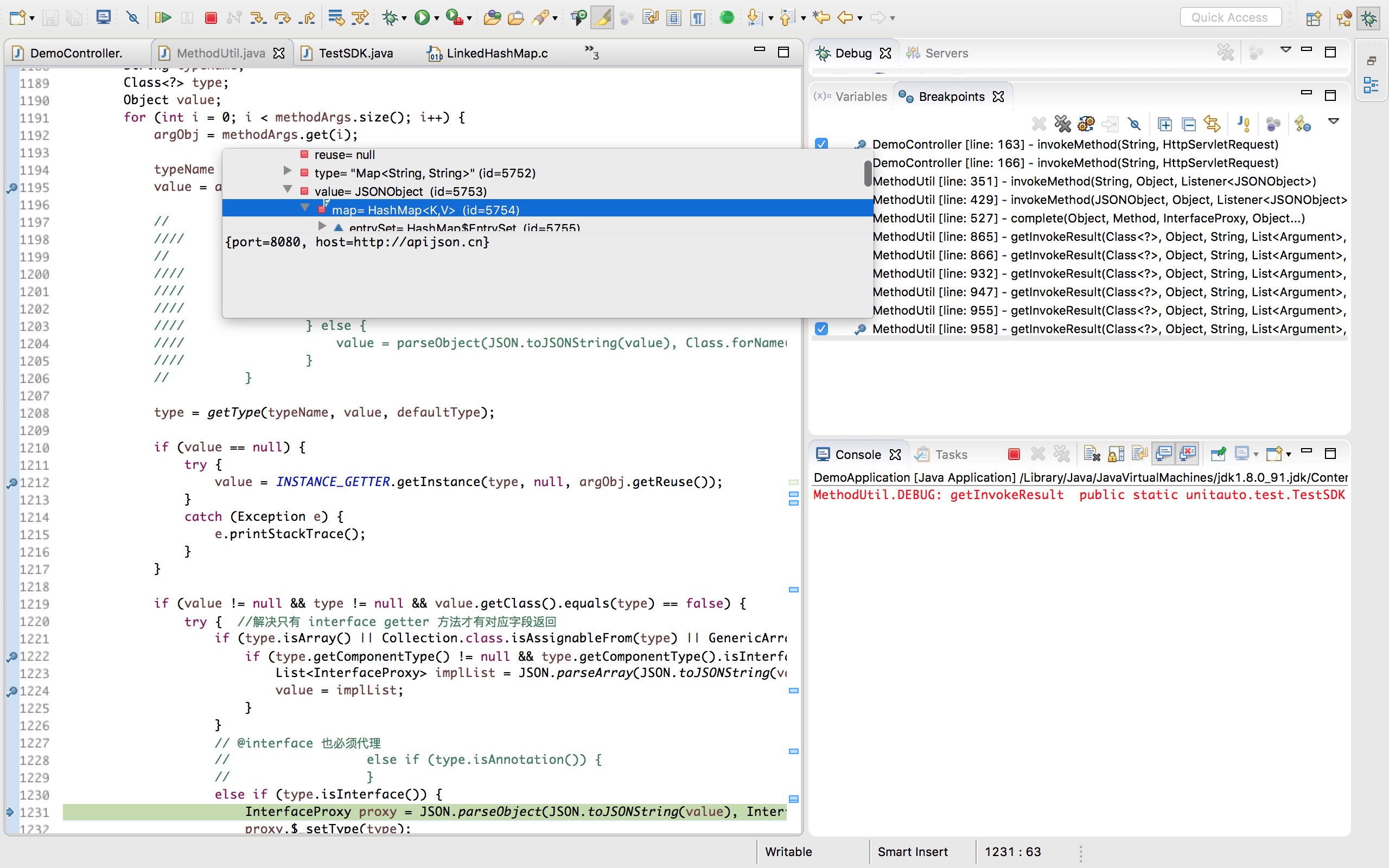Click the Step Return icon
Screen dimensions: 1389x868
[307, 18]
